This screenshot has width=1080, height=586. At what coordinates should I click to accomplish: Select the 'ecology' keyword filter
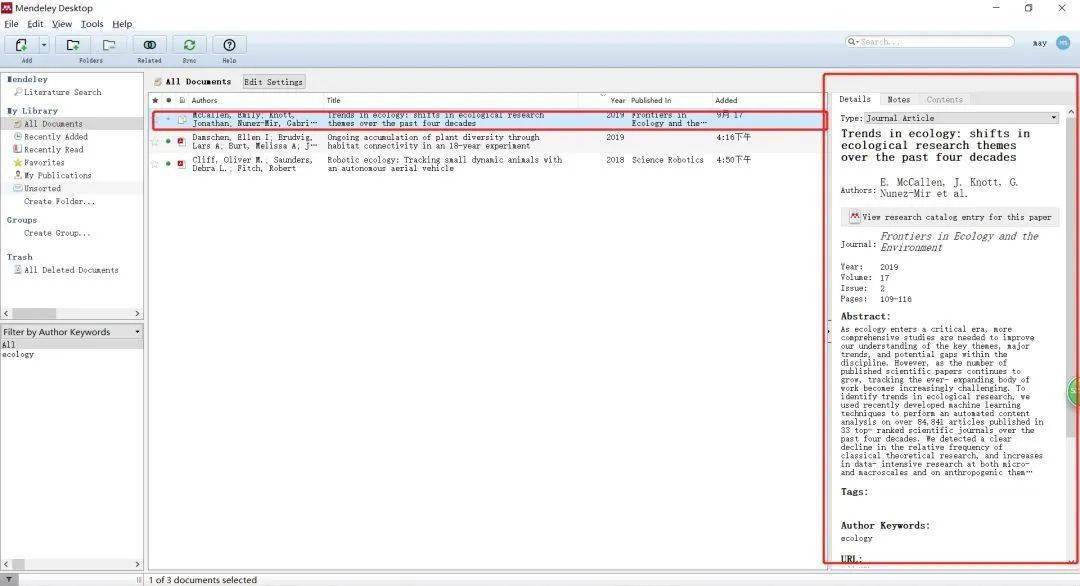click(x=18, y=355)
